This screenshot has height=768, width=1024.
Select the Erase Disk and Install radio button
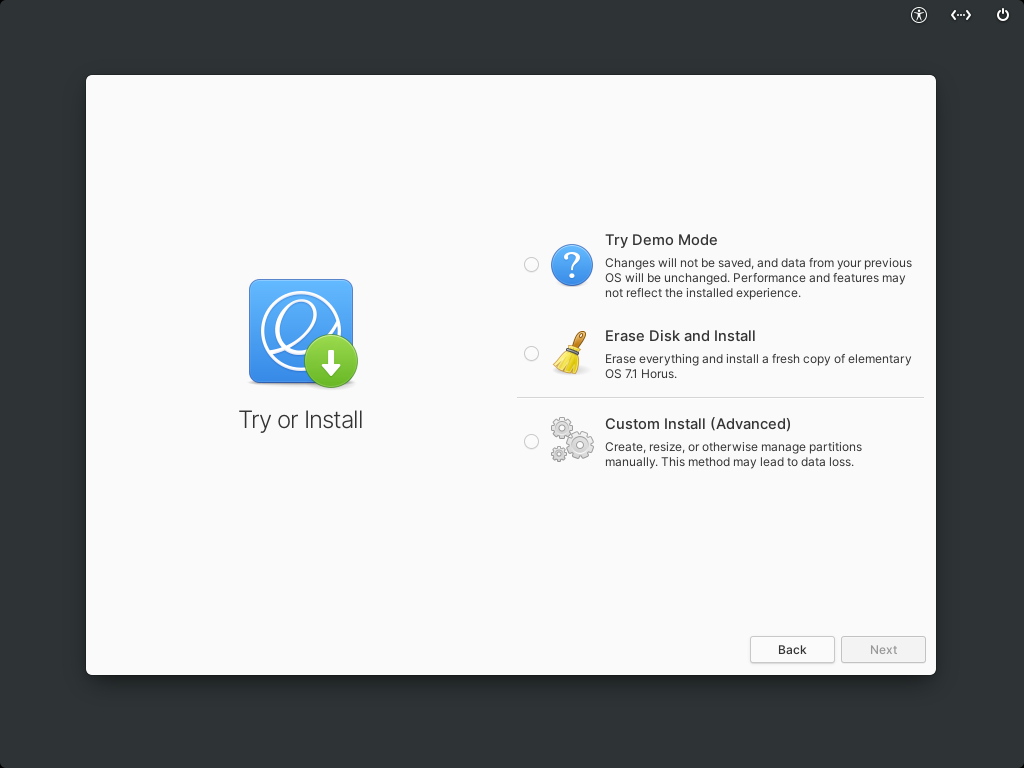pos(532,353)
